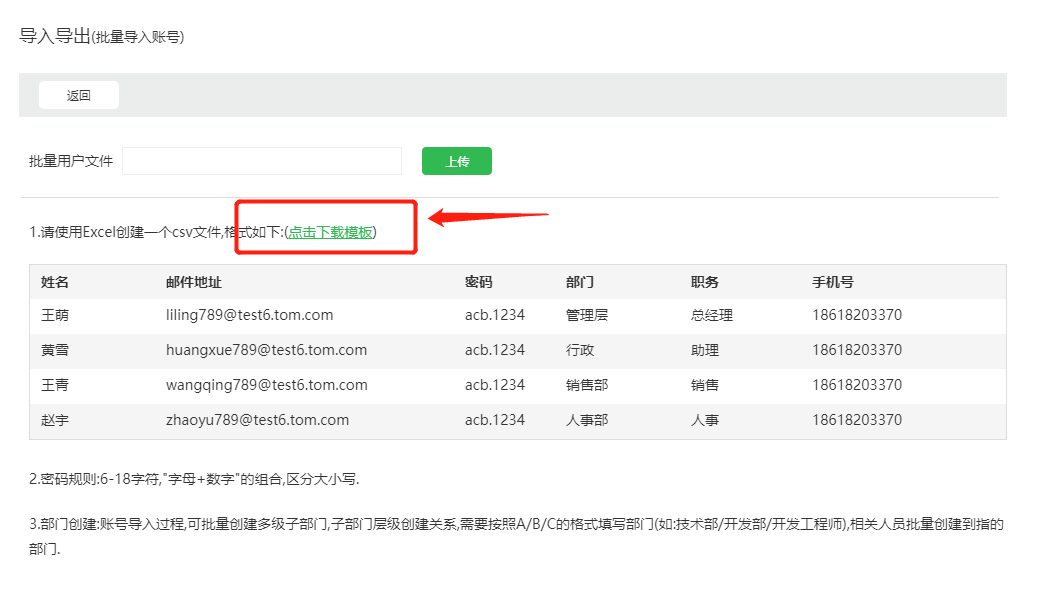Select the 职务 column header

[x=704, y=282]
